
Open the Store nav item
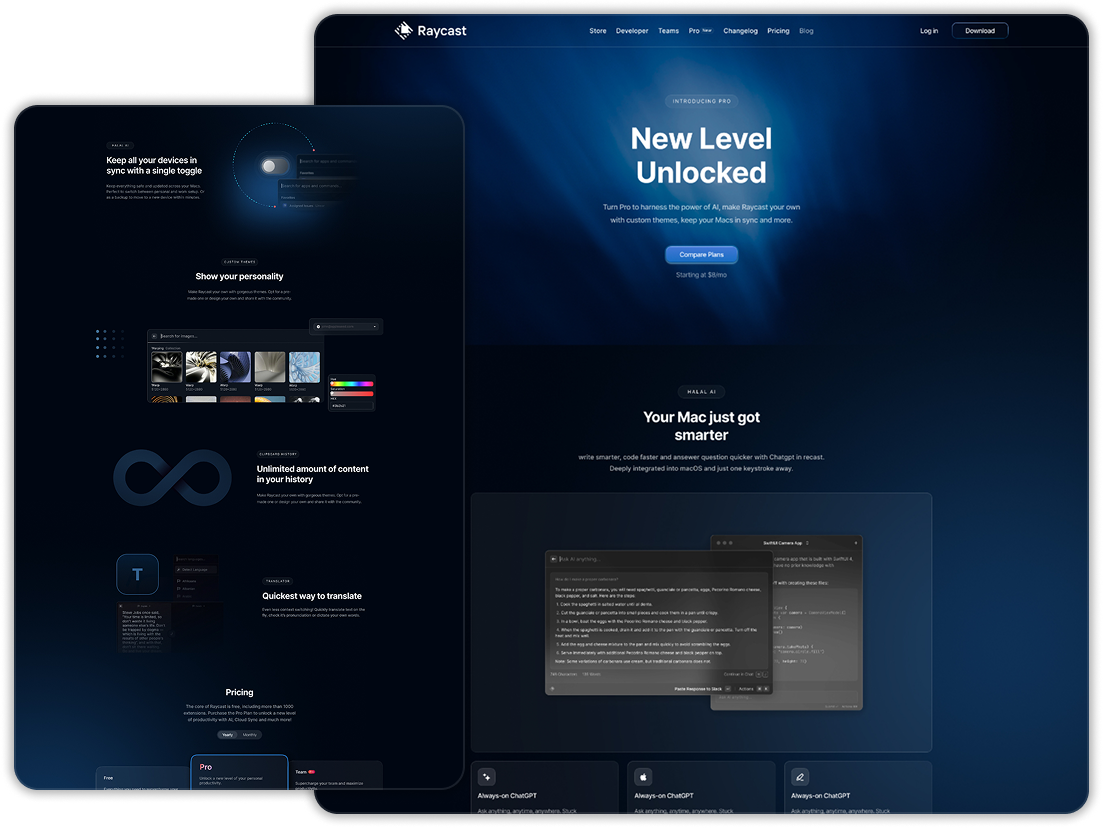598,31
